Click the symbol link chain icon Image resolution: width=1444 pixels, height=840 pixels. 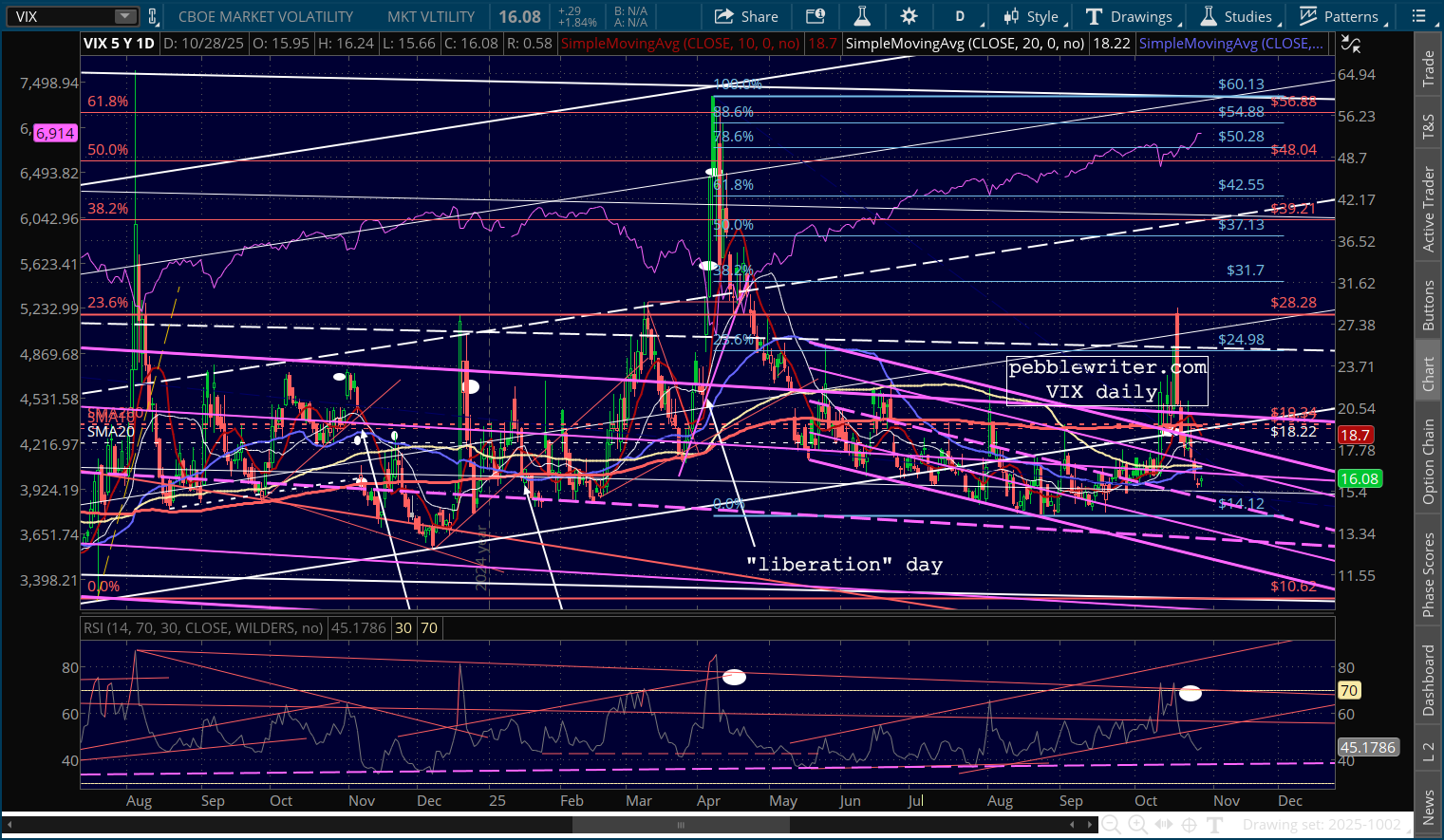coord(153,16)
